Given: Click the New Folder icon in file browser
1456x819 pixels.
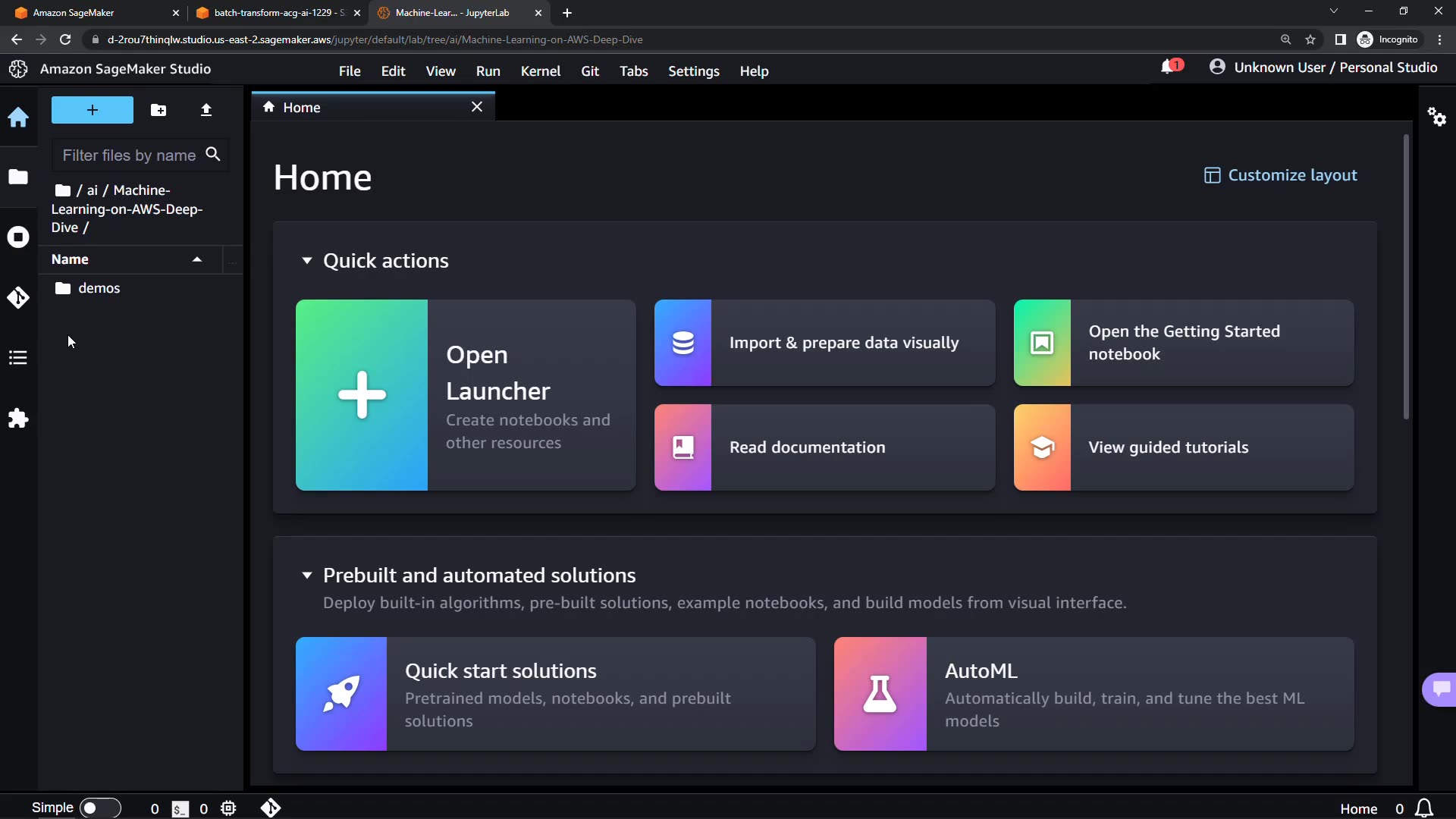Looking at the screenshot, I should coord(158,110).
